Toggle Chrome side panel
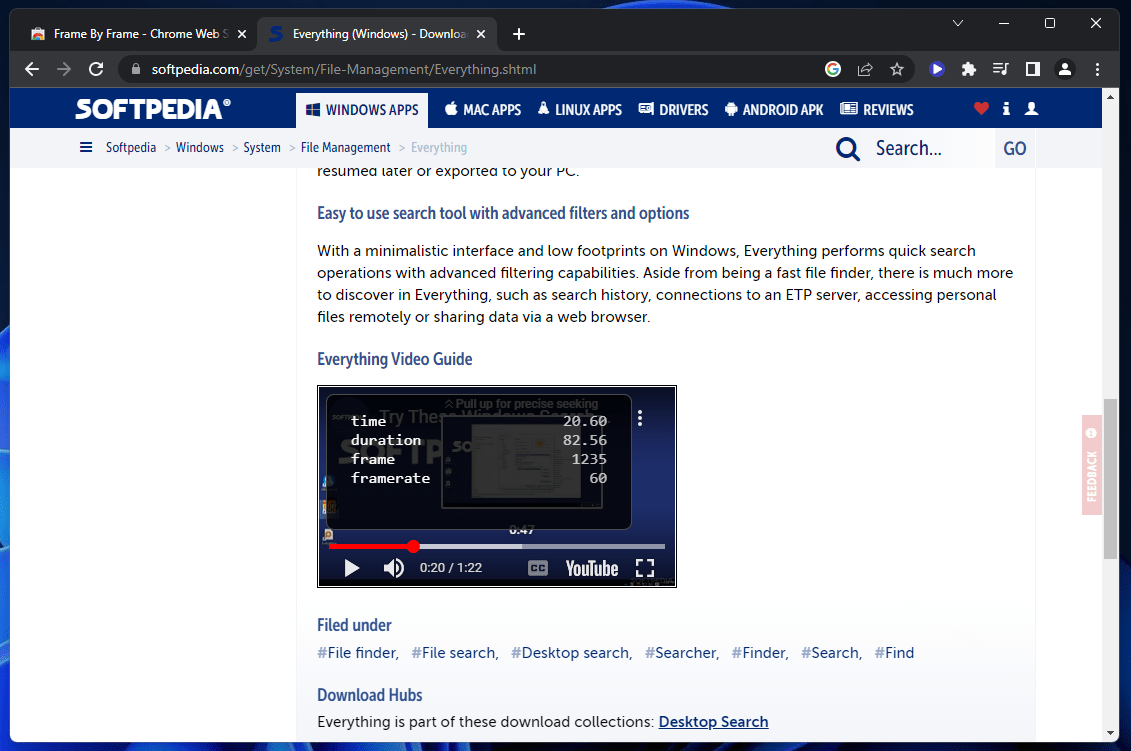This screenshot has width=1131, height=751. tap(1033, 69)
